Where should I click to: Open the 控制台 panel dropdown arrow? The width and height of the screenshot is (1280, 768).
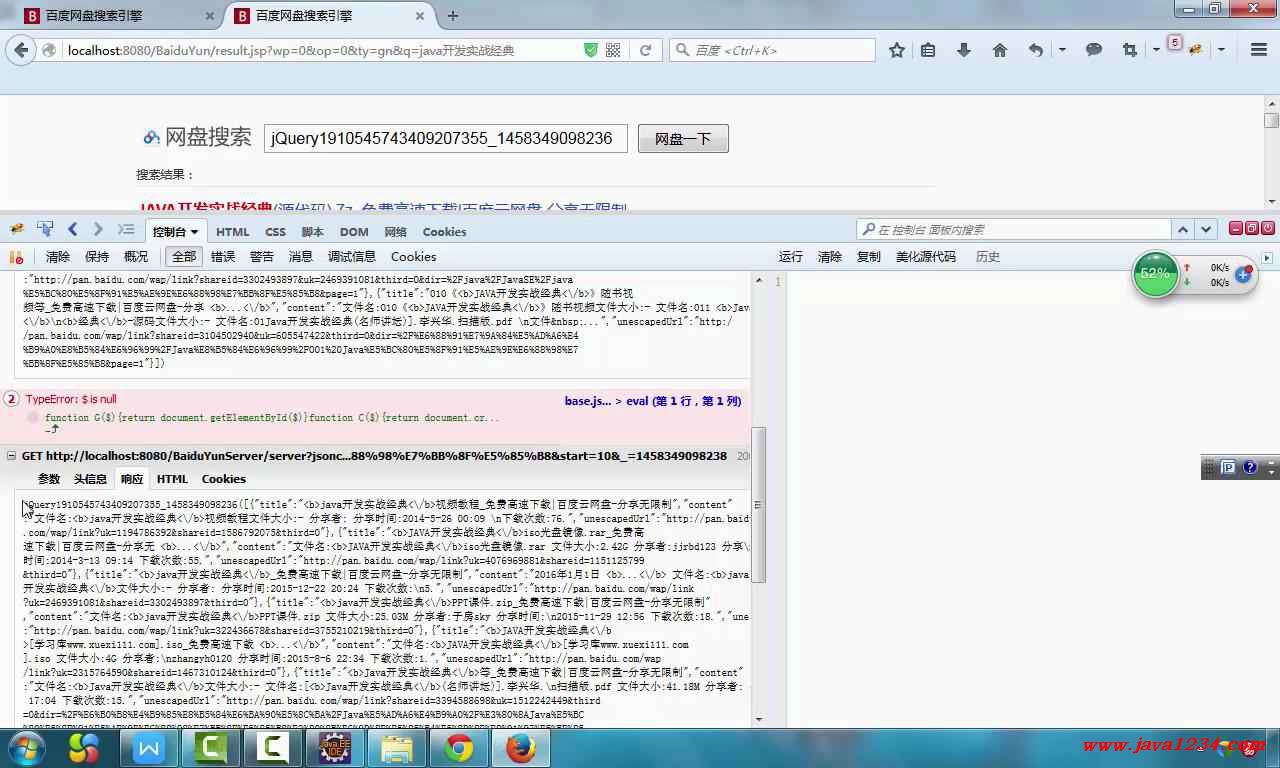point(195,232)
